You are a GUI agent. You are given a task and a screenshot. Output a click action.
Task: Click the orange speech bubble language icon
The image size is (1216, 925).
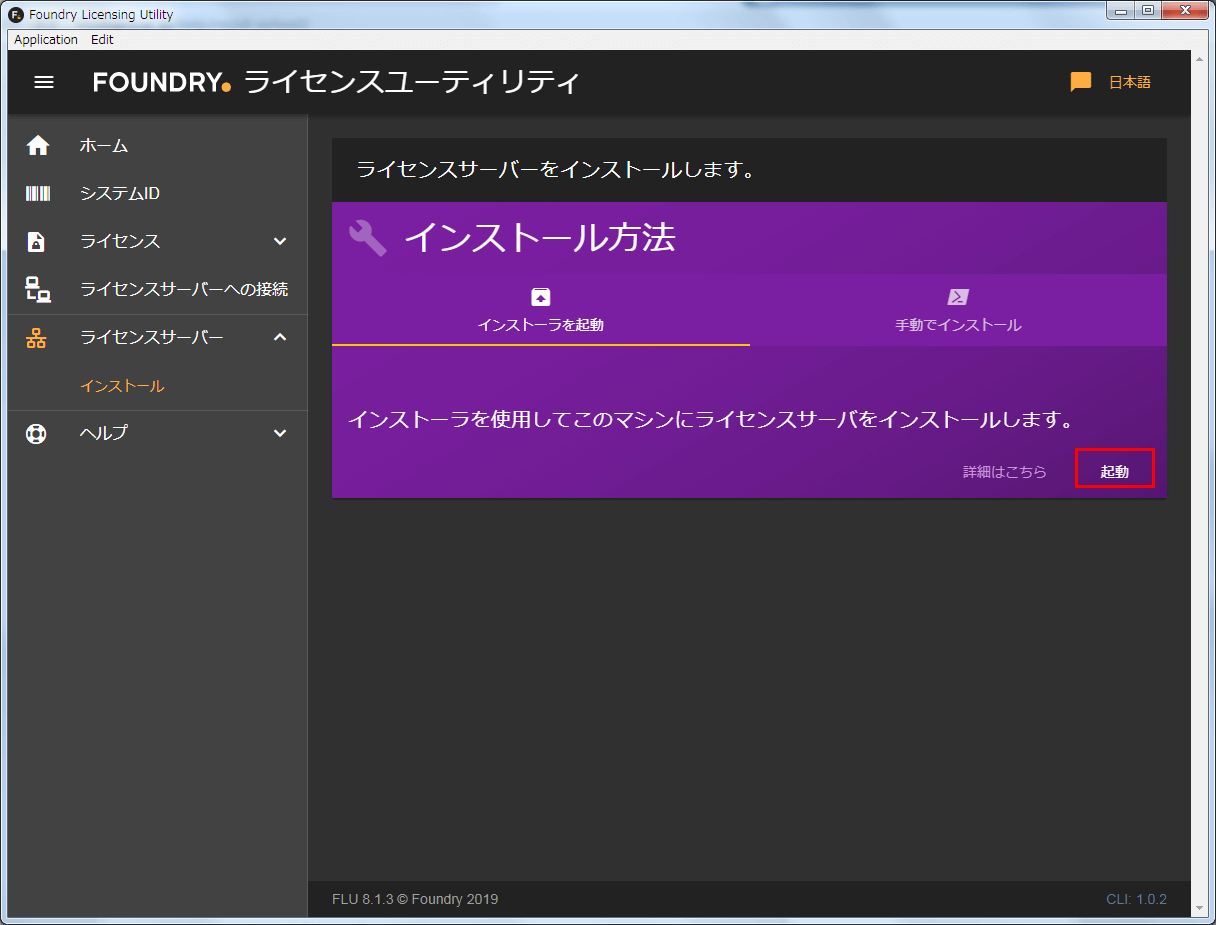1081,82
